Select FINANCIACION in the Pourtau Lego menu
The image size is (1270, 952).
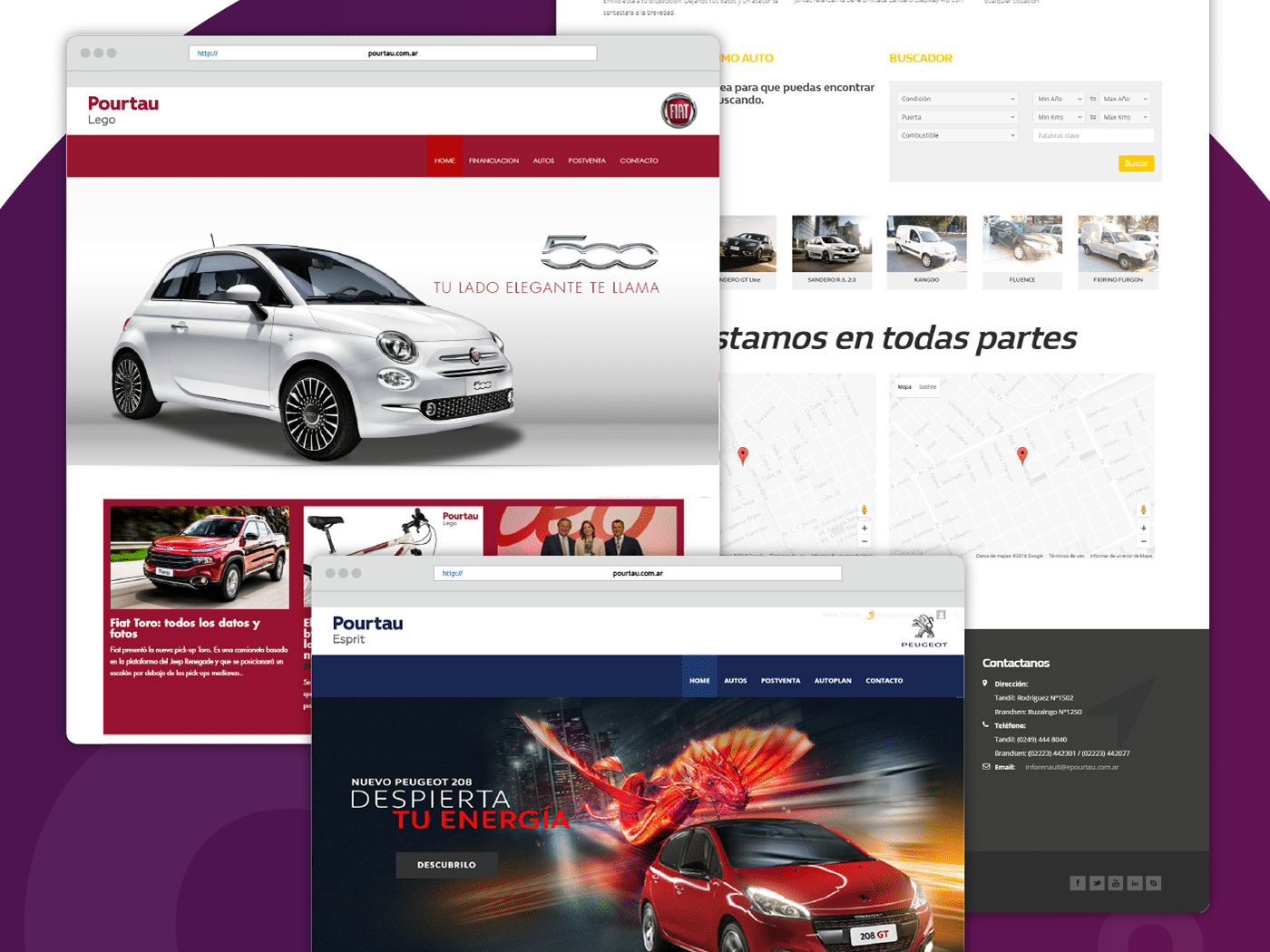coord(493,160)
